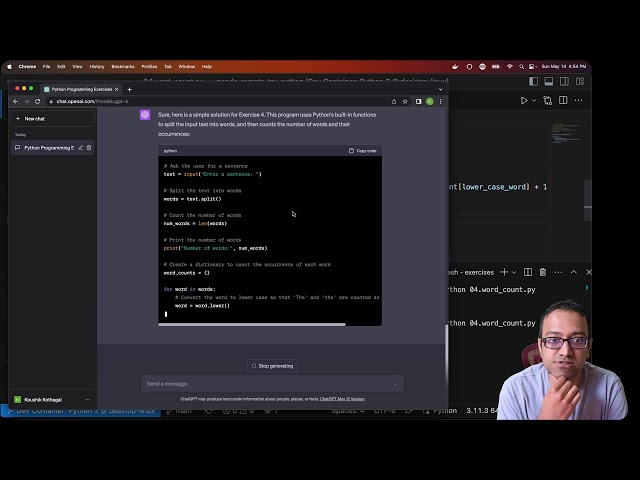The width and height of the screenshot is (640, 480).
Task: Split the VS Code editor right
Action: click(563, 100)
